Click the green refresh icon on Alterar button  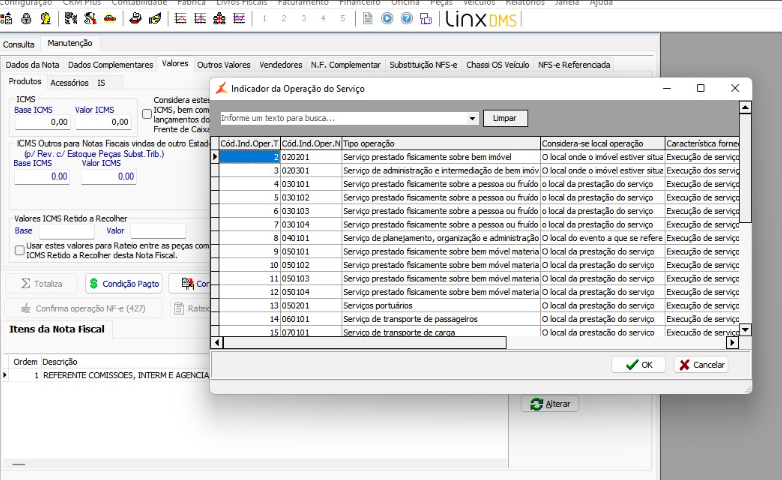(536, 404)
